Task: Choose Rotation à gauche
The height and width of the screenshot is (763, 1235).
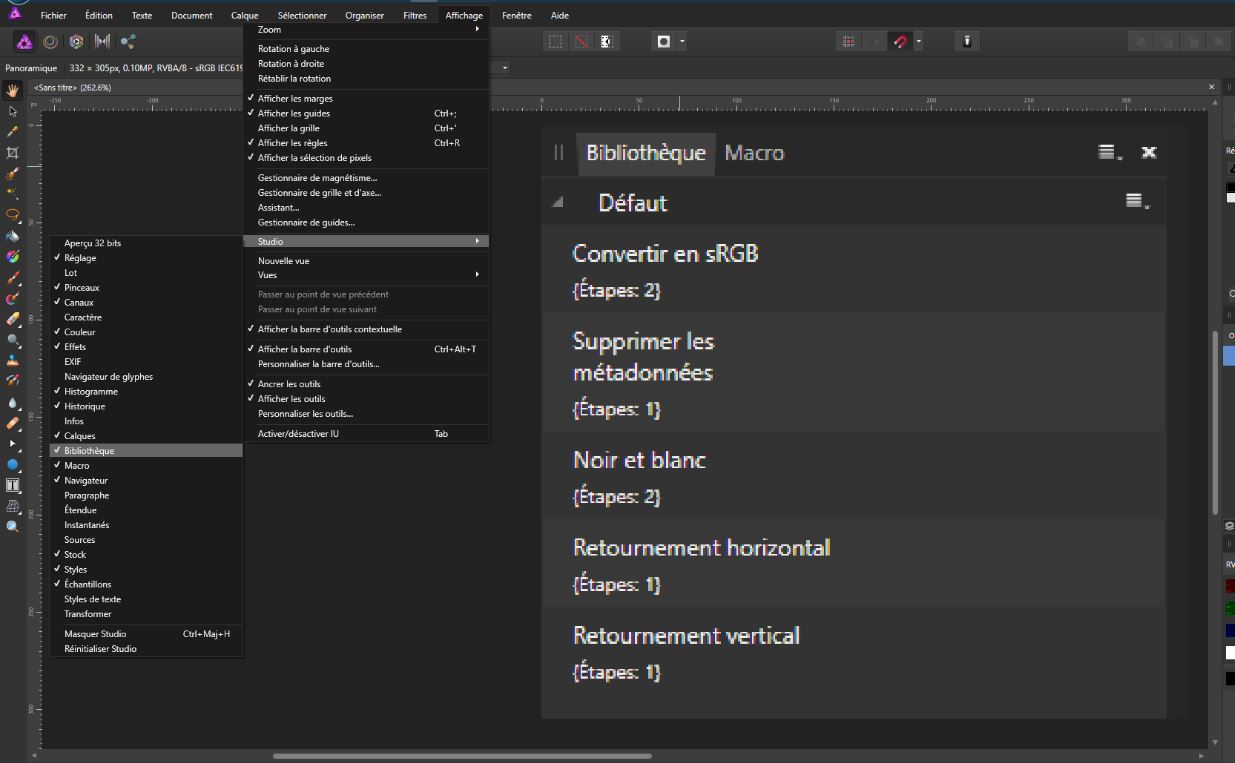Action: point(366,48)
